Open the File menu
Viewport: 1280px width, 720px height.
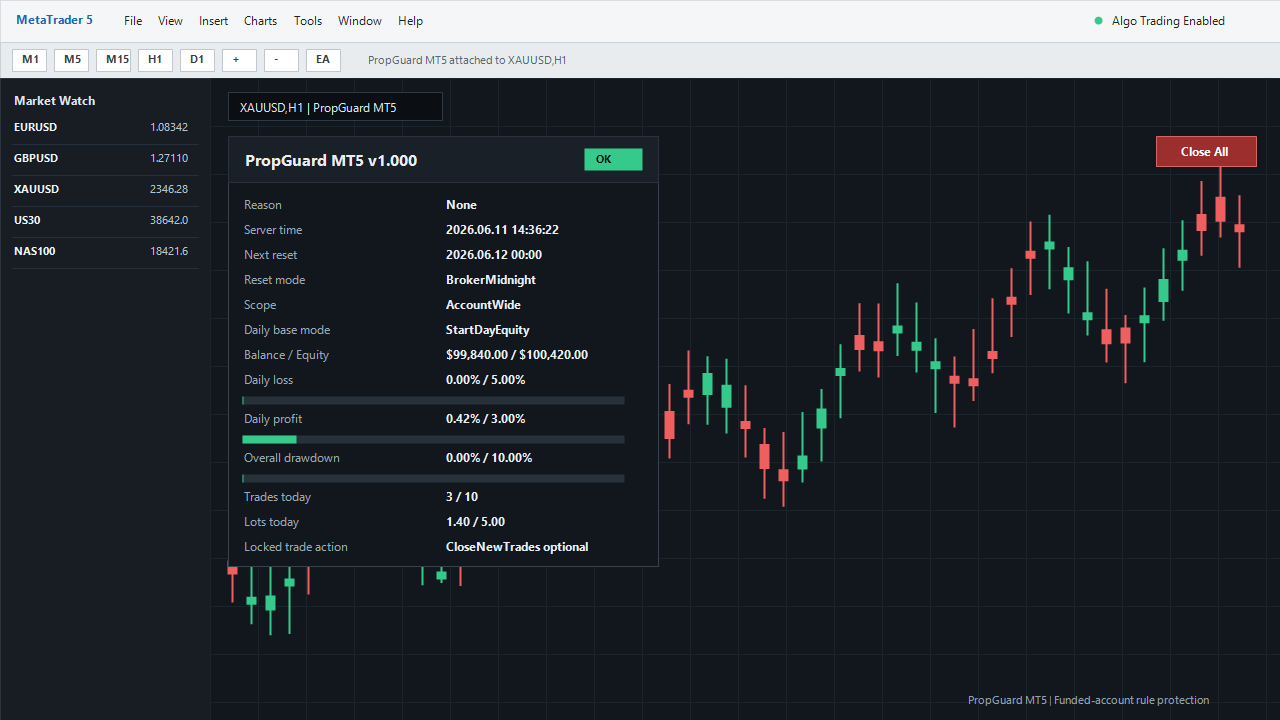(x=133, y=21)
